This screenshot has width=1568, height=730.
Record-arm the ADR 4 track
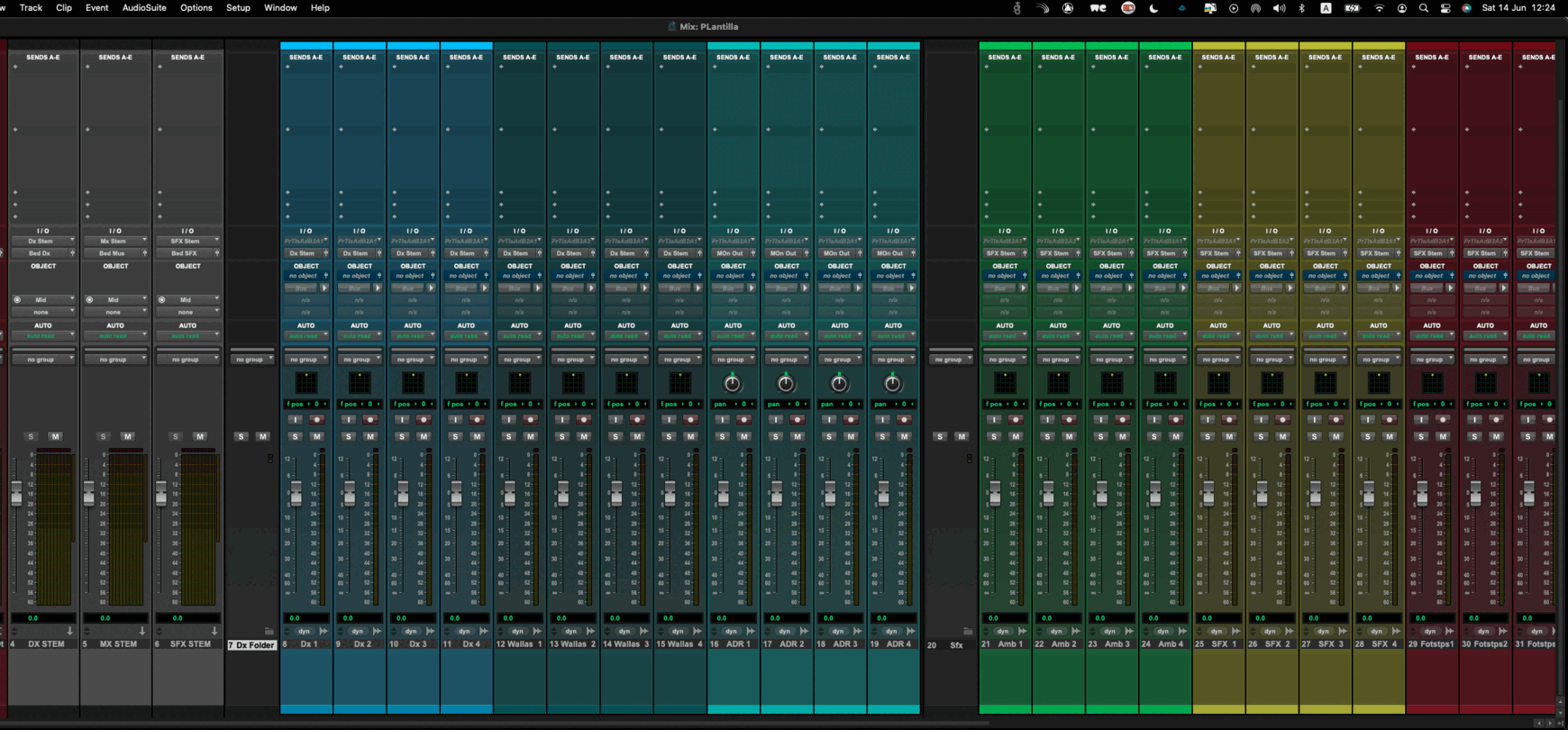(904, 419)
